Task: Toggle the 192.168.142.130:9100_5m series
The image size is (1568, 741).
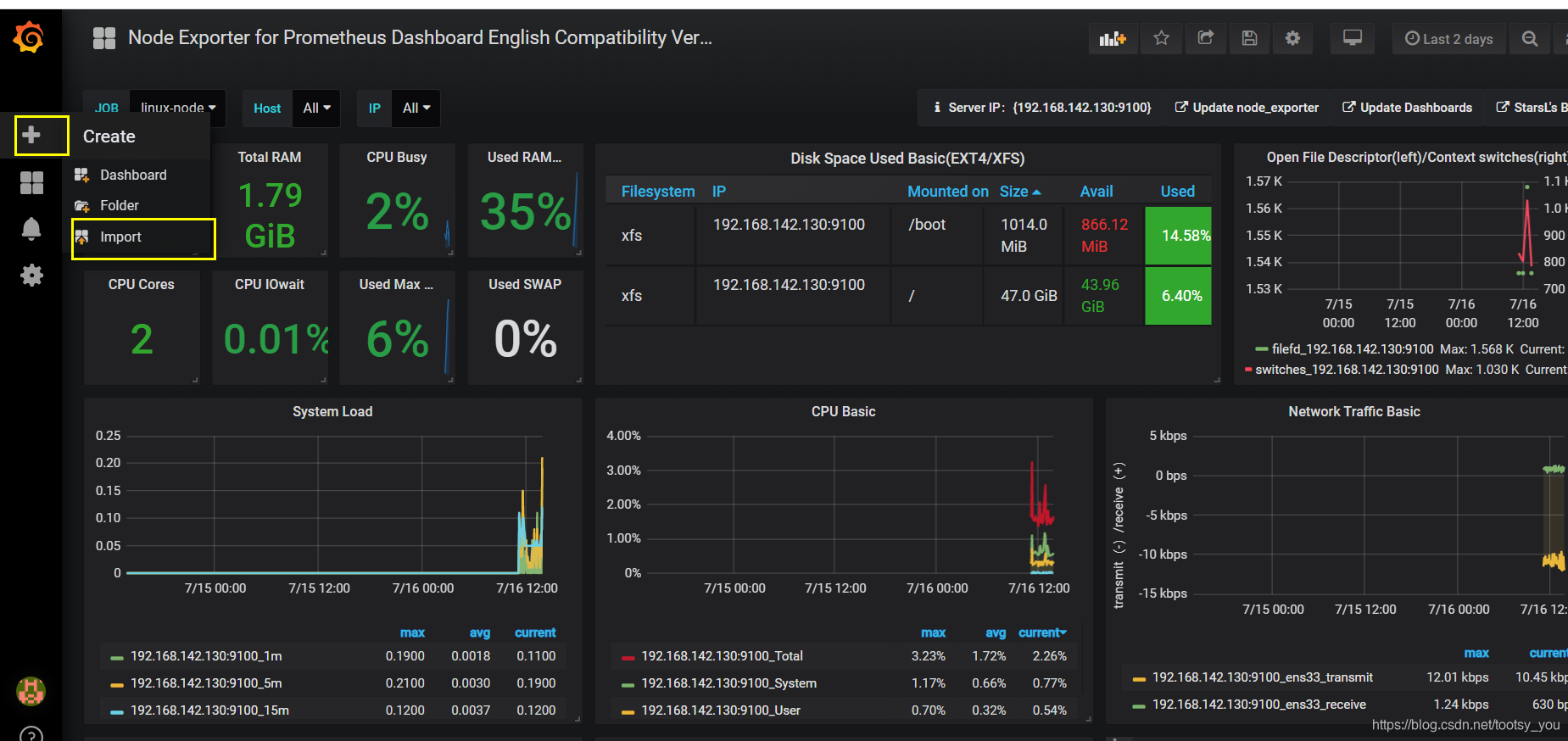Action: pos(206,683)
